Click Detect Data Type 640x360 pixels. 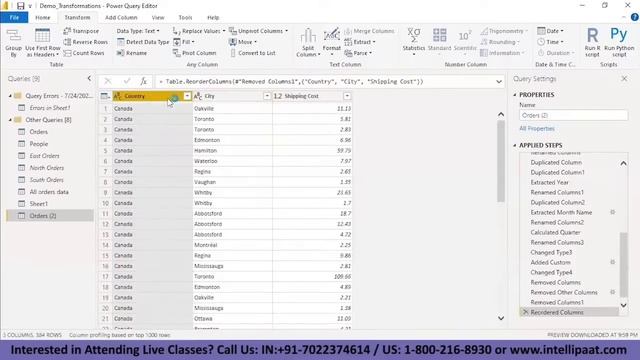[143, 42]
